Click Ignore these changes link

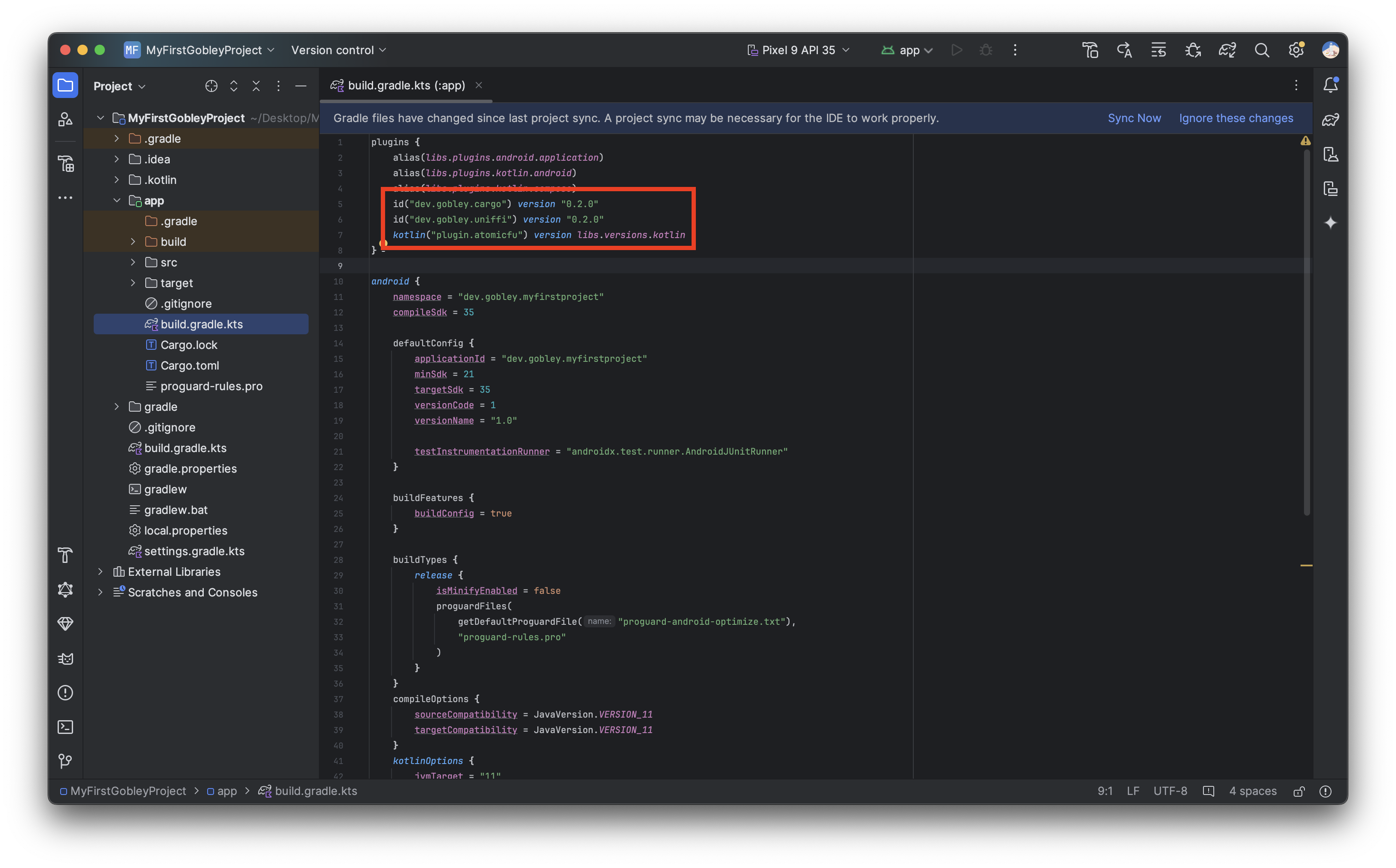1236,118
